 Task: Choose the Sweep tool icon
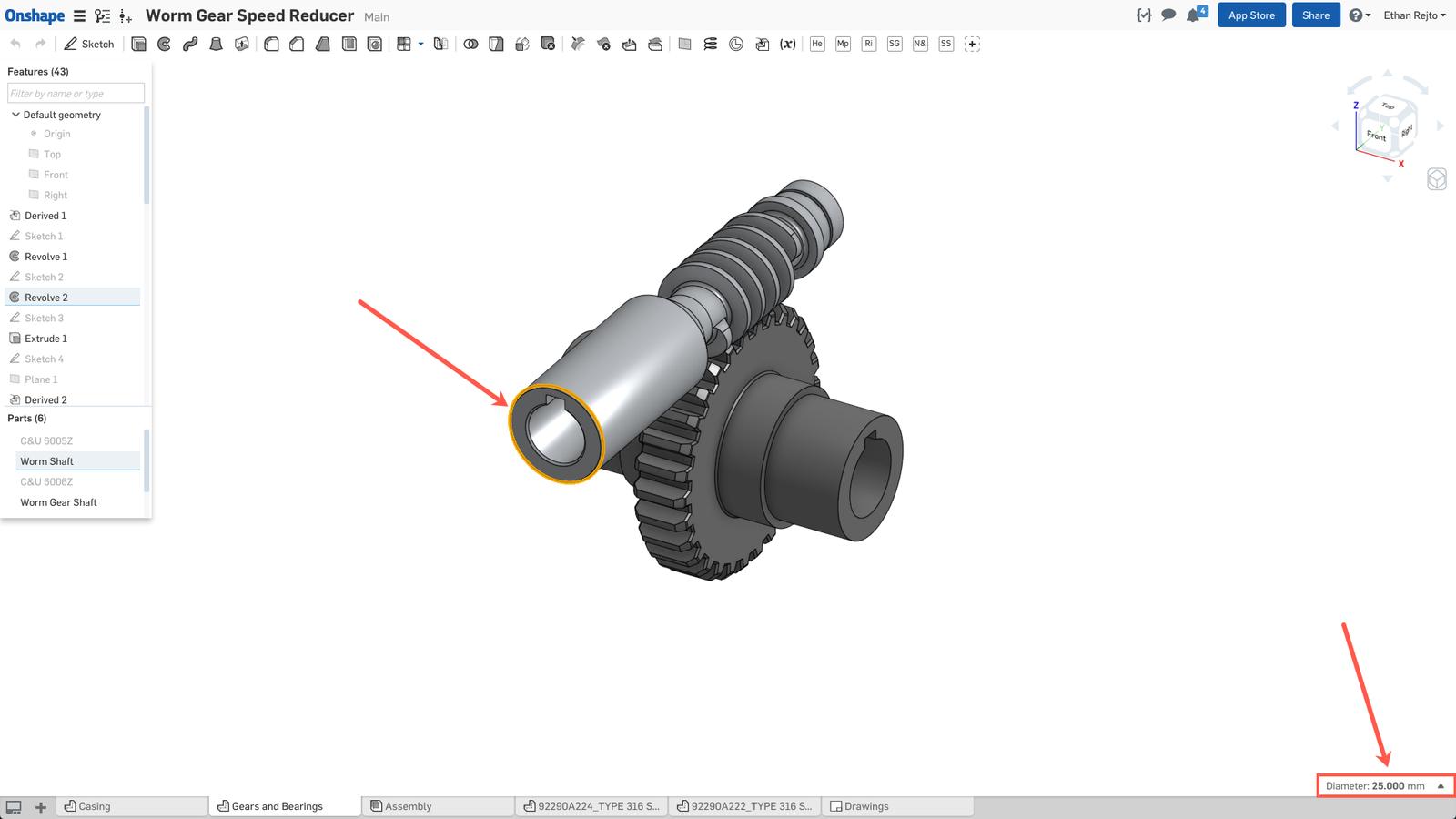coord(190,44)
